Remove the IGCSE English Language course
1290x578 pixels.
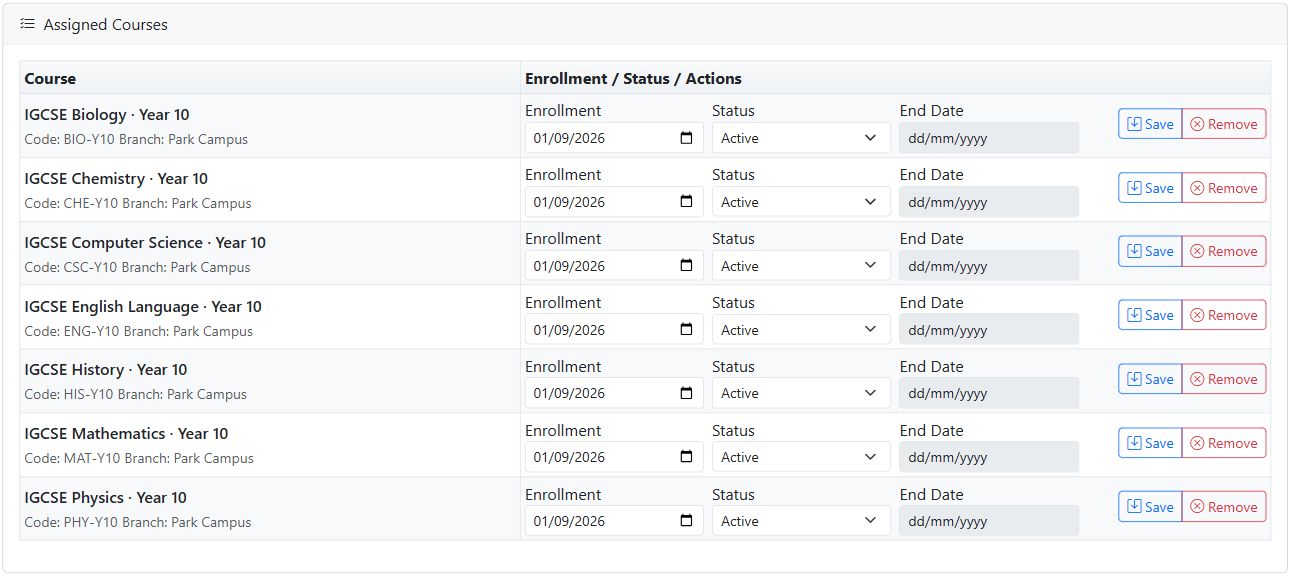1224,315
